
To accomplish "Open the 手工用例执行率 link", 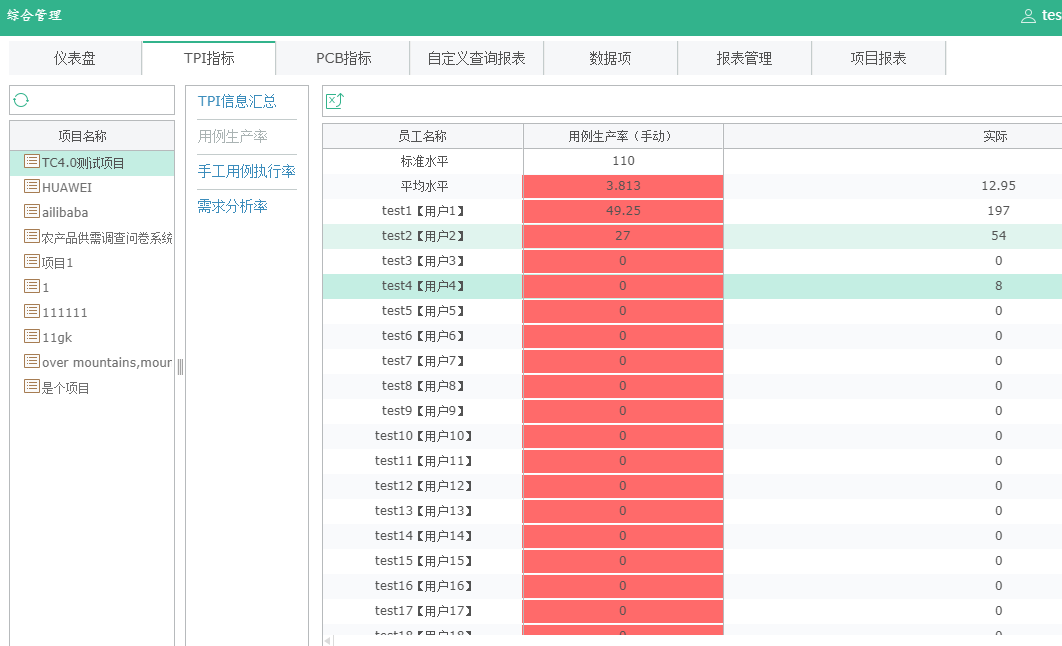I will coord(247,171).
